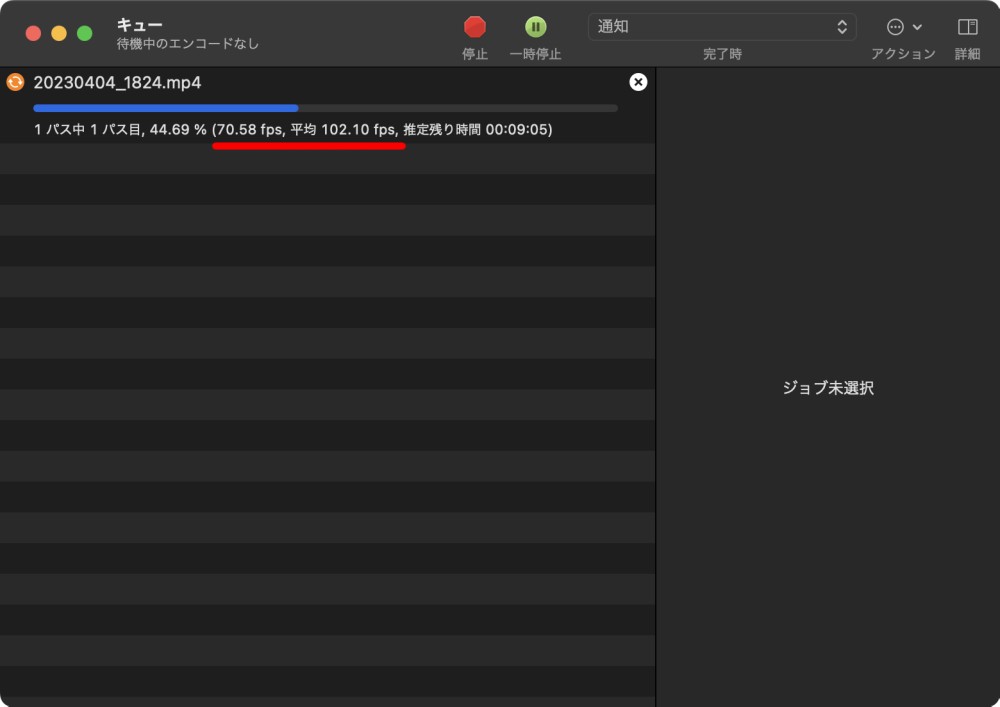The image size is (1000, 707).
Task: Click the up-down arrows on the 通知 selector
Action: coord(842,27)
